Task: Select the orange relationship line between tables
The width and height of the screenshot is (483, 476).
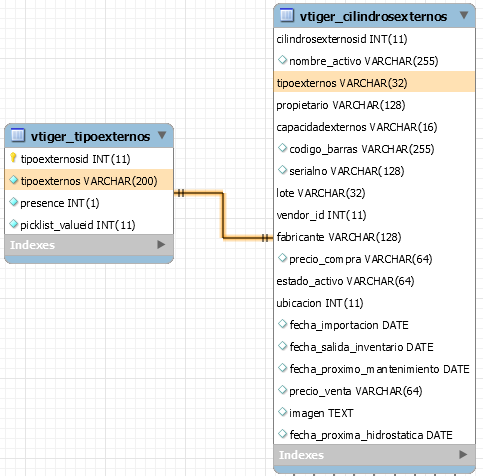Action: (x=223, y=215)
